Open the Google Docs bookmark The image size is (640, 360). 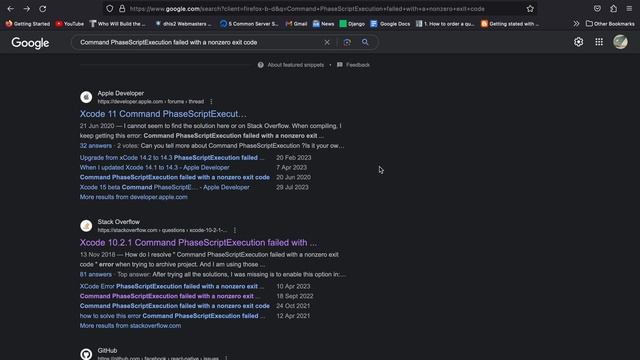tap(390, 24)
